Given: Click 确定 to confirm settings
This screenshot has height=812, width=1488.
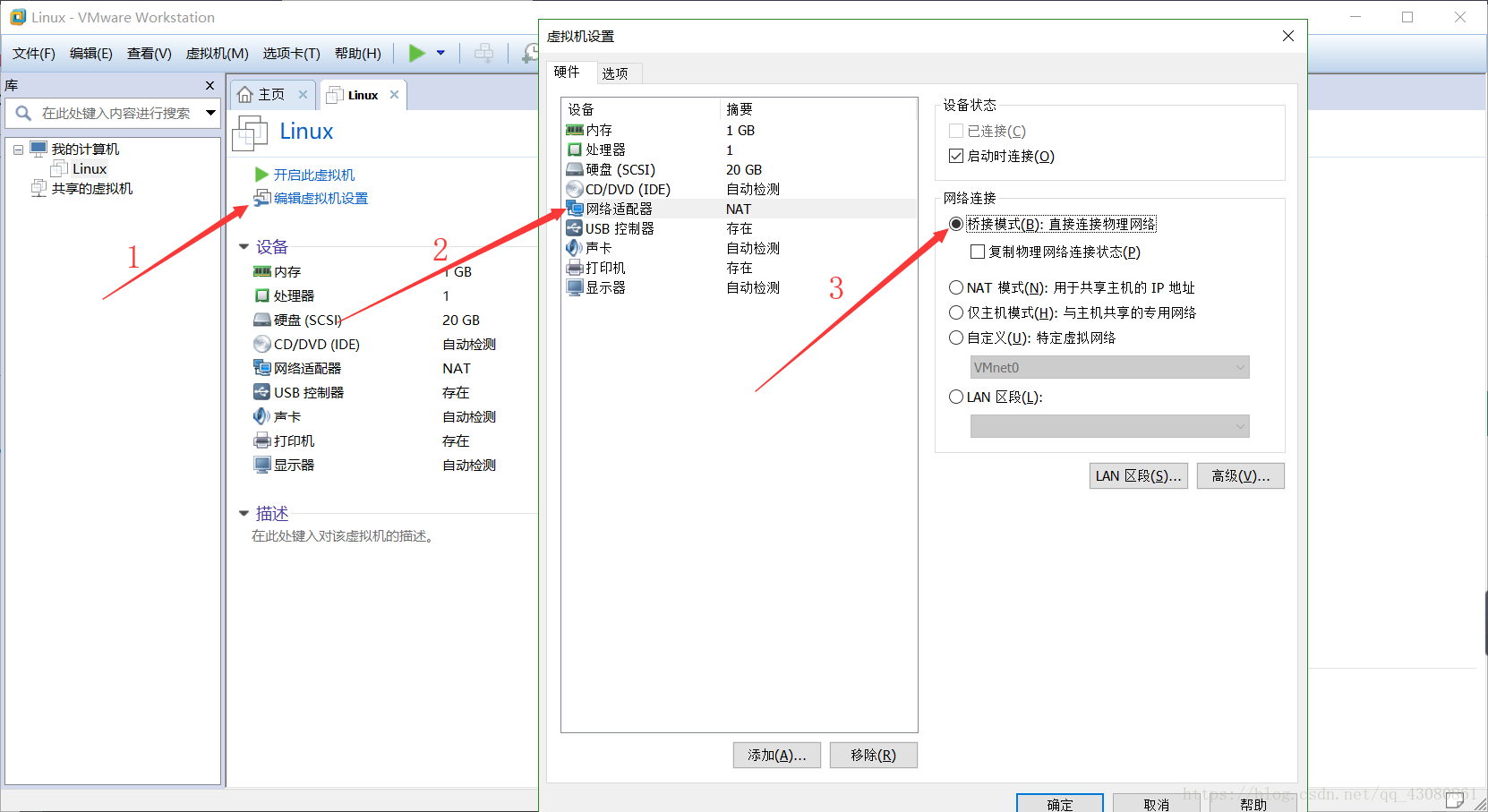Looking at the screenshot, I should (x=1060, y=803).
